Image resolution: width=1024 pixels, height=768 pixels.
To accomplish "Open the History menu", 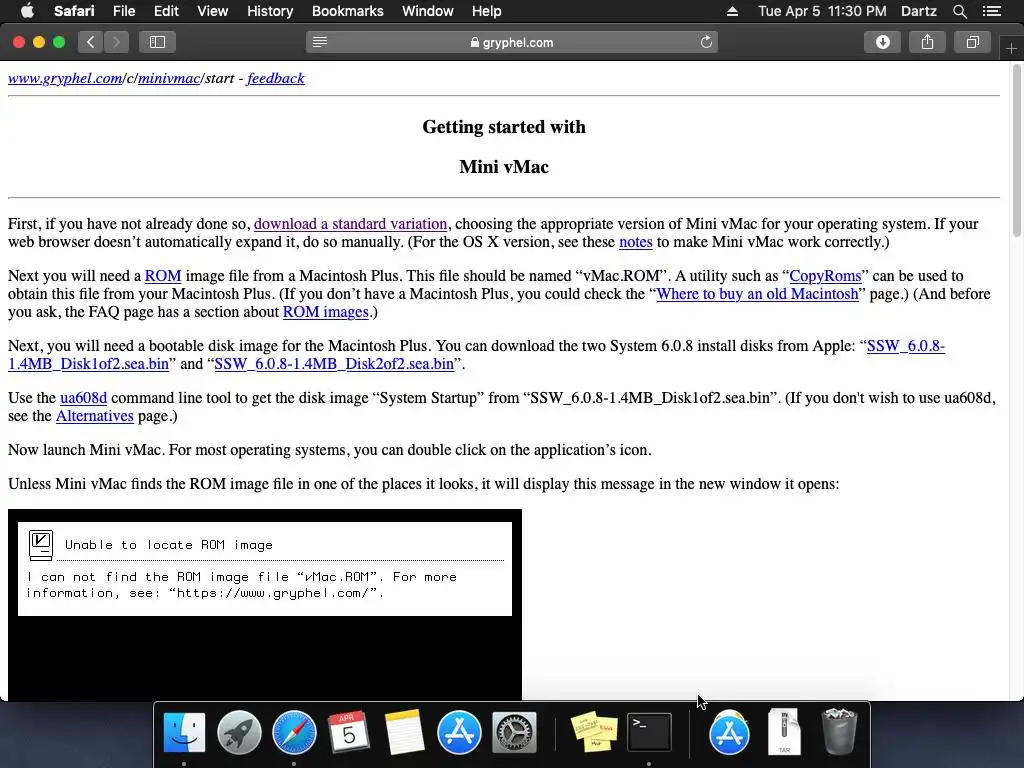I will [270, 11].
